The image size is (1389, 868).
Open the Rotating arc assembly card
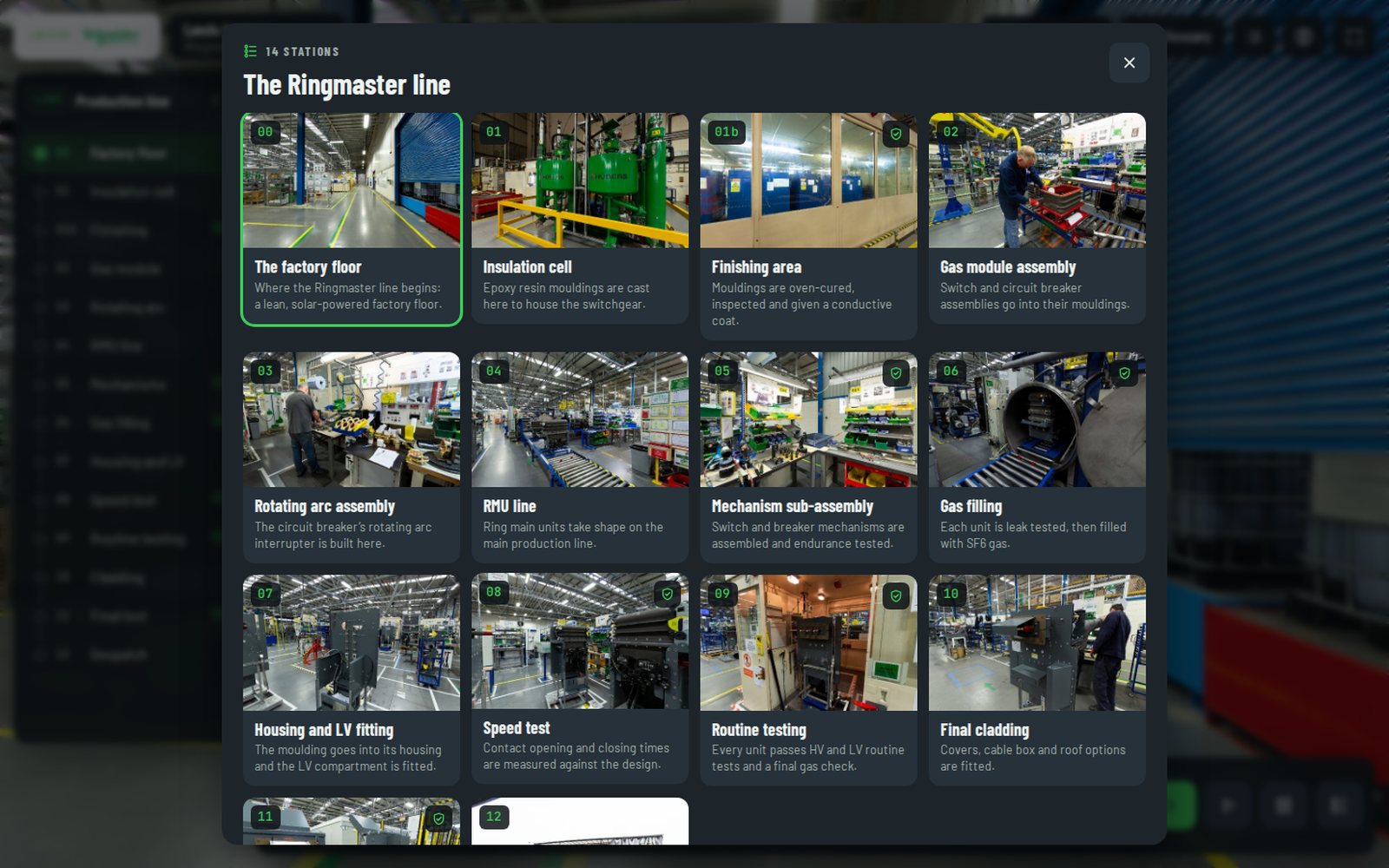pos(352,457)
